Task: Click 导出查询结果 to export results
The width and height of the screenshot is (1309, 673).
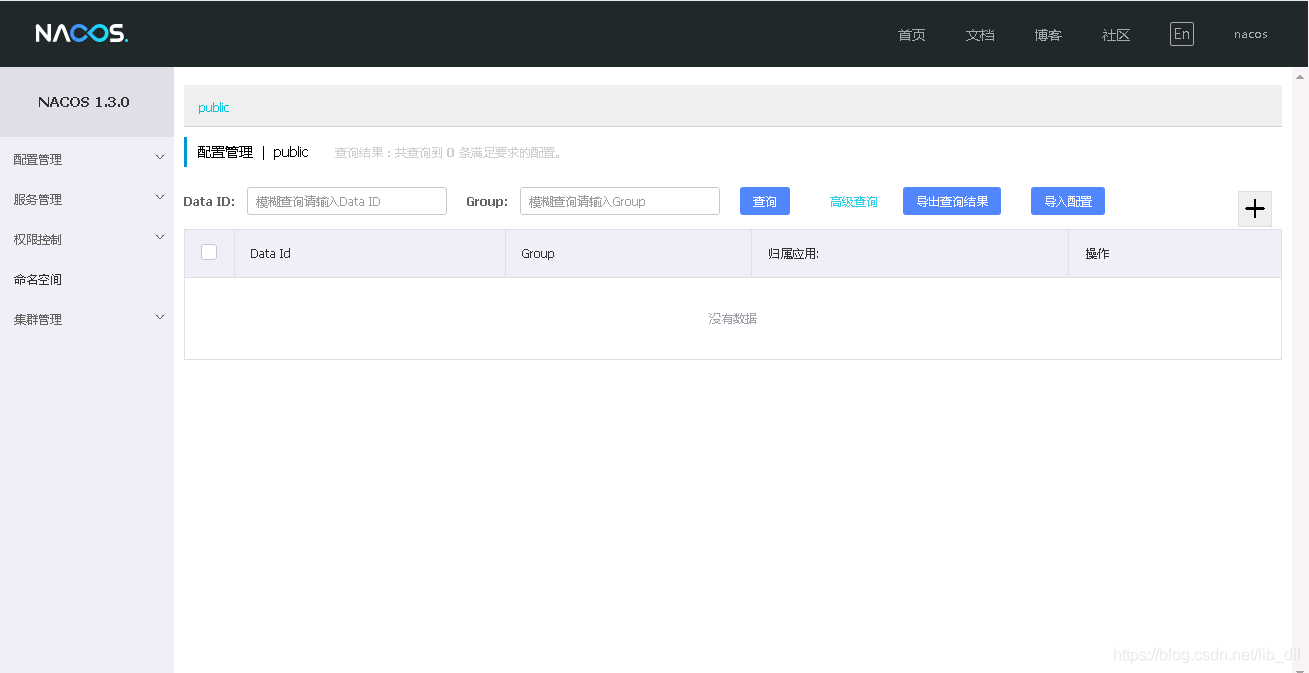Action: click(x=951, y=200)
